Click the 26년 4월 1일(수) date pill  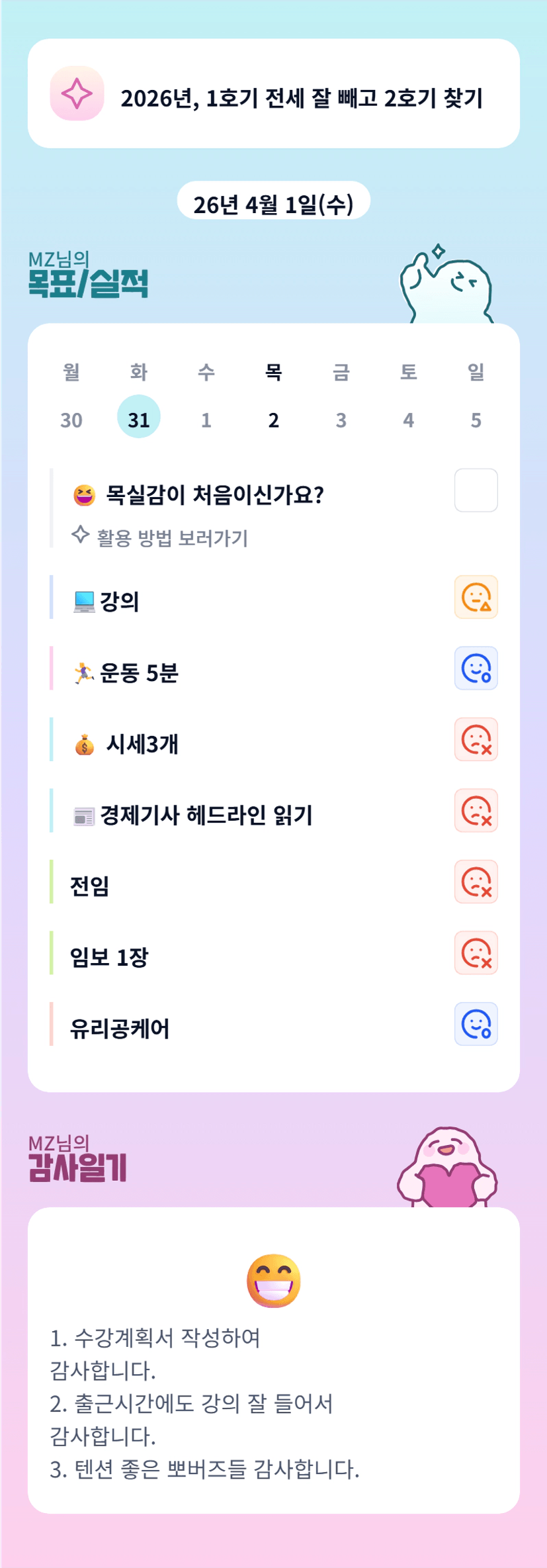pos(273,205)
